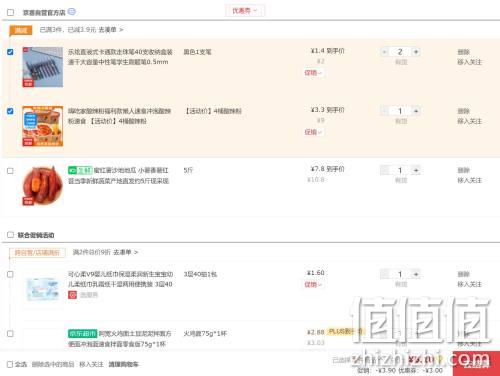
Task: Click the cross-store discount tag label
Action: 37,253
